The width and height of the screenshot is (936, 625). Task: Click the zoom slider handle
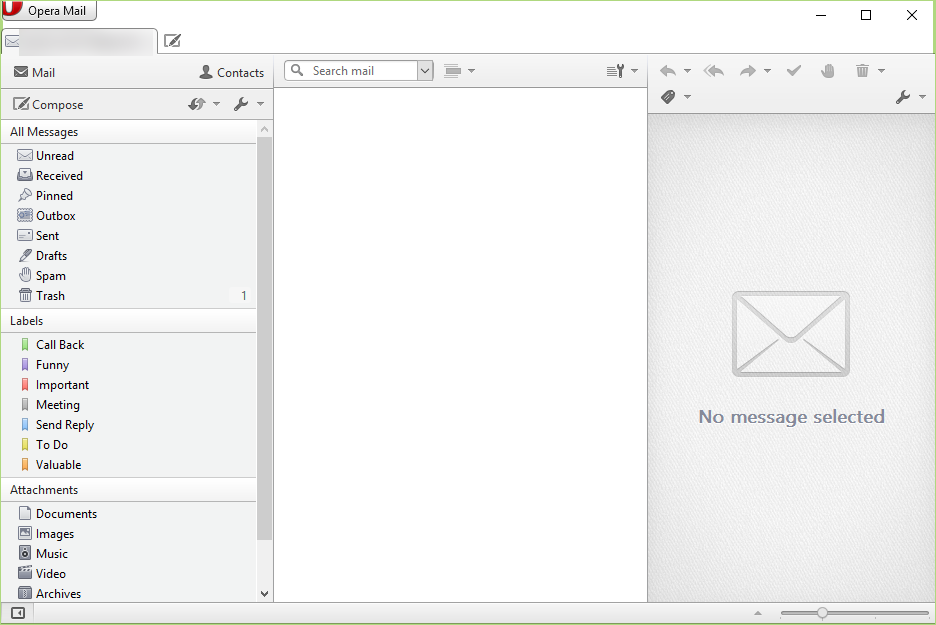(x=822, y=613)
